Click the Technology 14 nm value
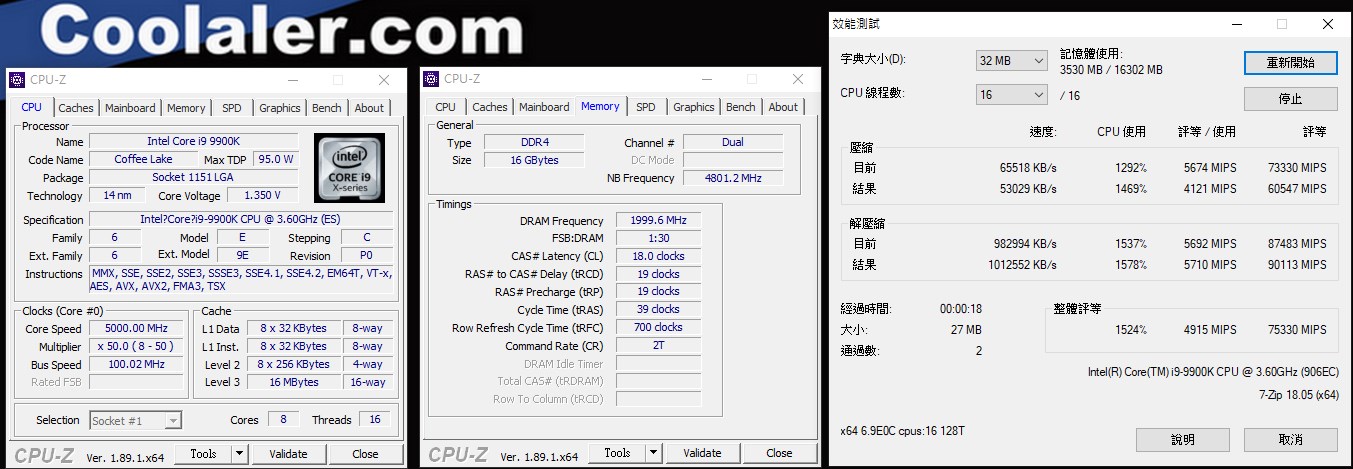The image size is (1353, 469). tap(117, 196)
